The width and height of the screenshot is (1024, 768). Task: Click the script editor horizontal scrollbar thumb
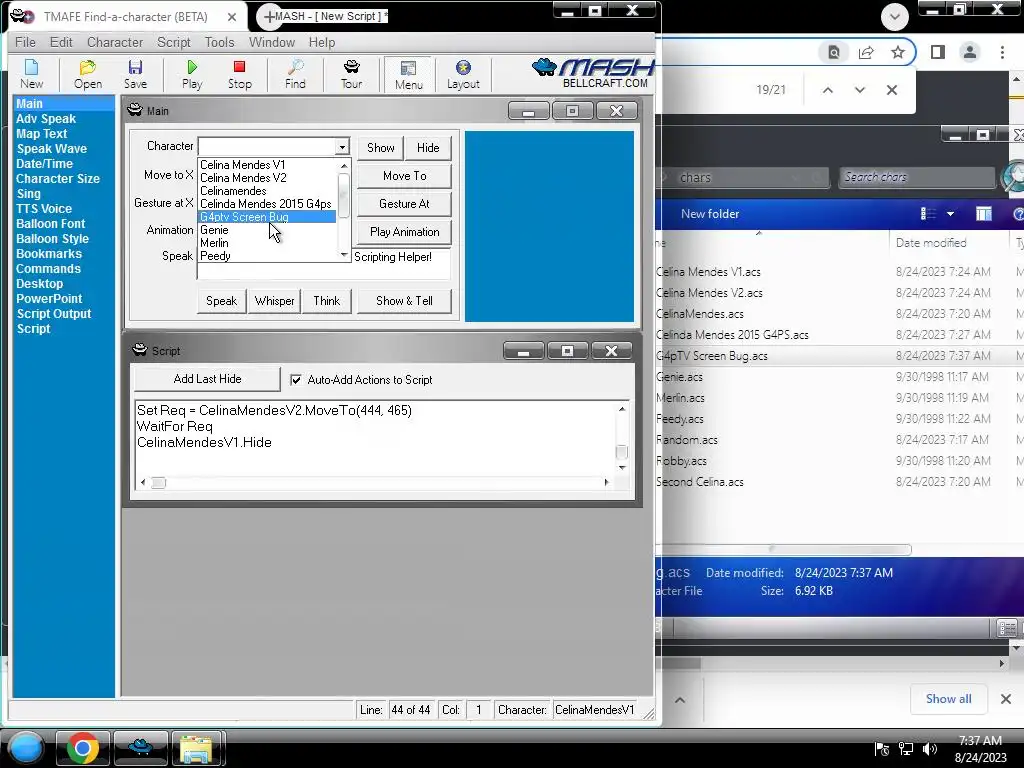pyautogui.click(x=159, y=483)
